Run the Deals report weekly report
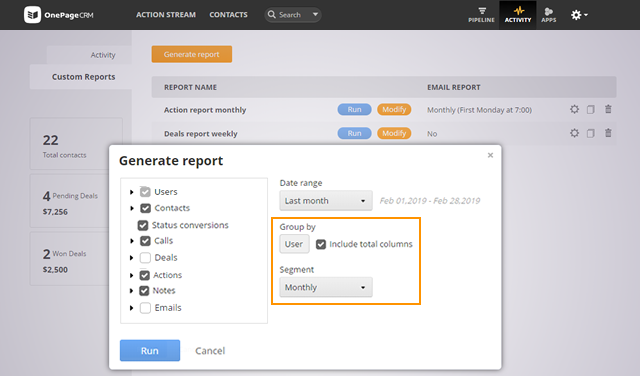Viewport: 640px width, 376px height. pos(354,133)
